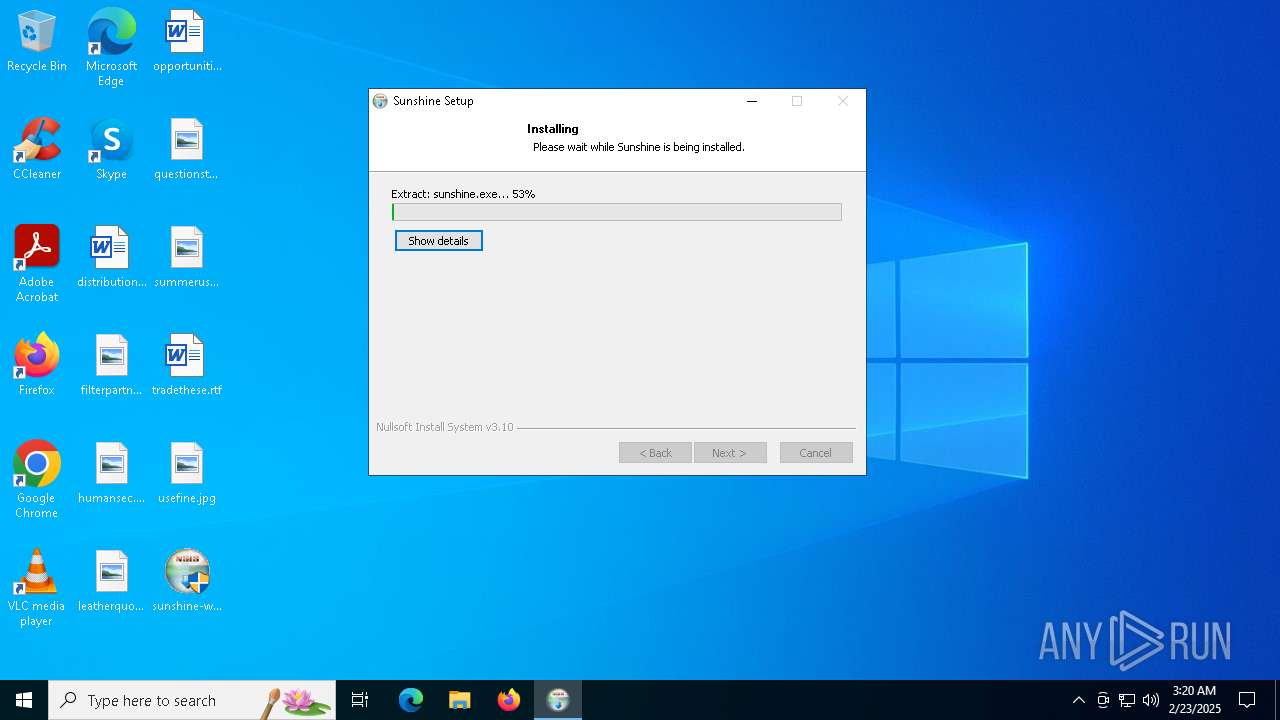Select the tradethese.rtf document icon
The width and height of the screenshot is (1280, 720).
click(187, 366)
